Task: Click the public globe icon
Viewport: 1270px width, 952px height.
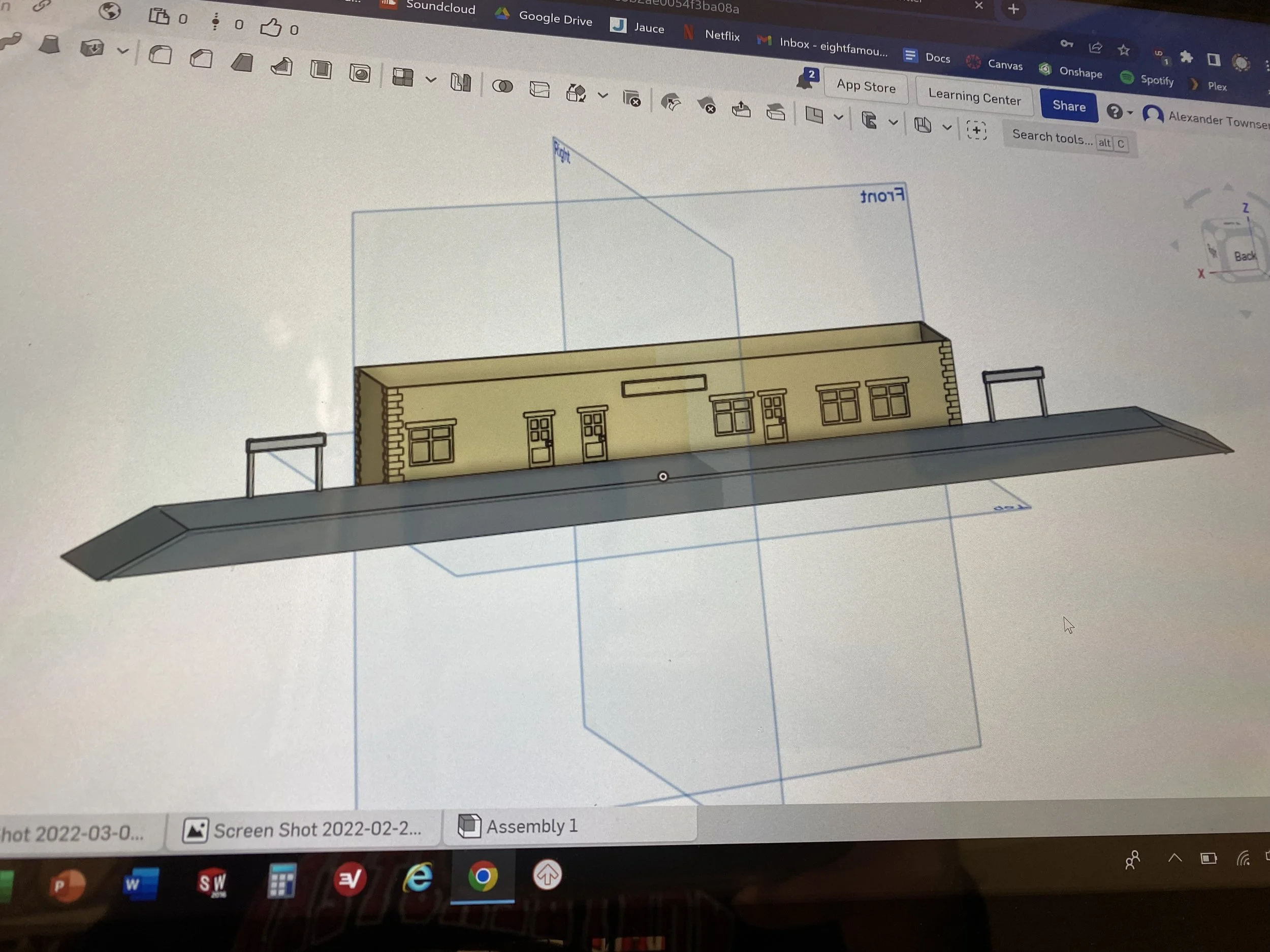Action: click(x=109, y=11)
